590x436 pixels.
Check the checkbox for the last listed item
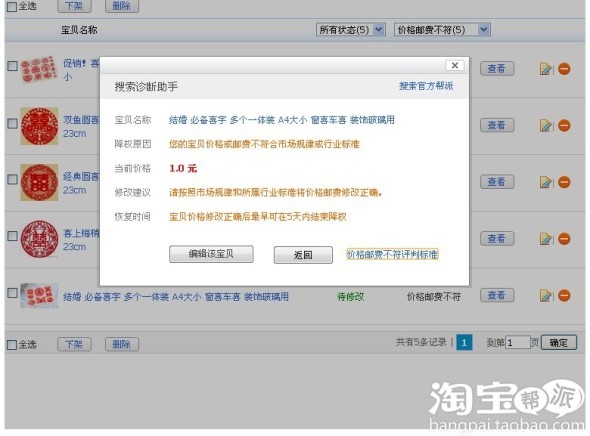(12, 293)
